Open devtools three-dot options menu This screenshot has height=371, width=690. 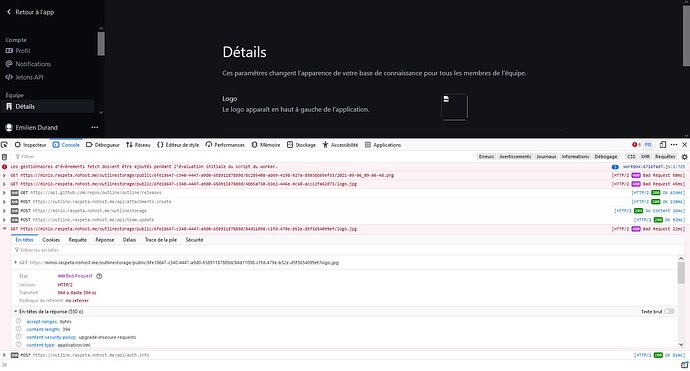[x=674, y=145]
